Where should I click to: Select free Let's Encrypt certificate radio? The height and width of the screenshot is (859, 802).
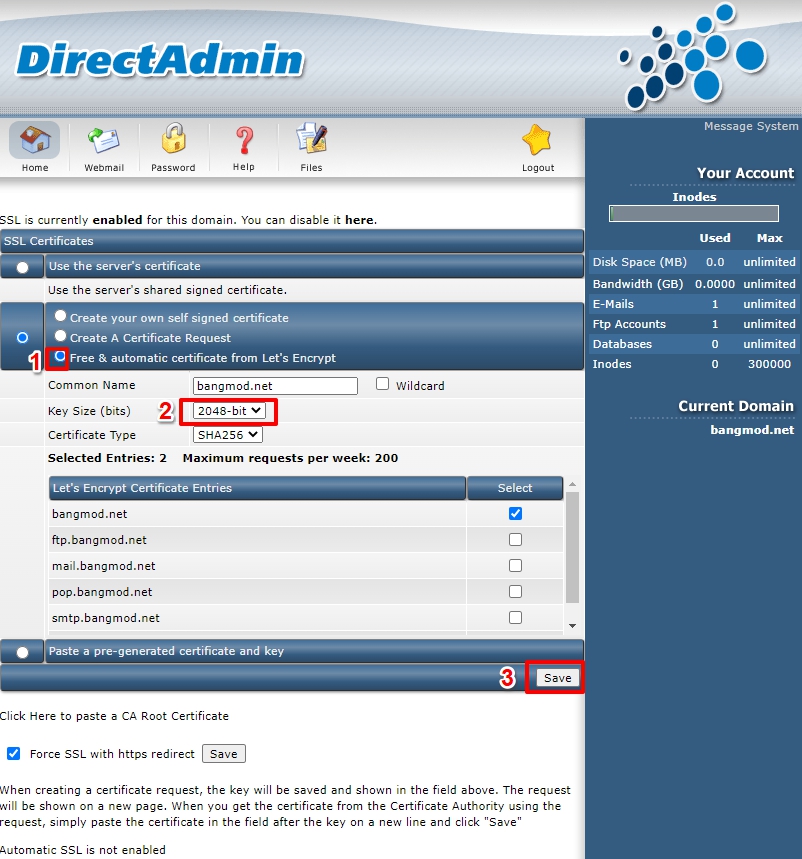[60, 356]
